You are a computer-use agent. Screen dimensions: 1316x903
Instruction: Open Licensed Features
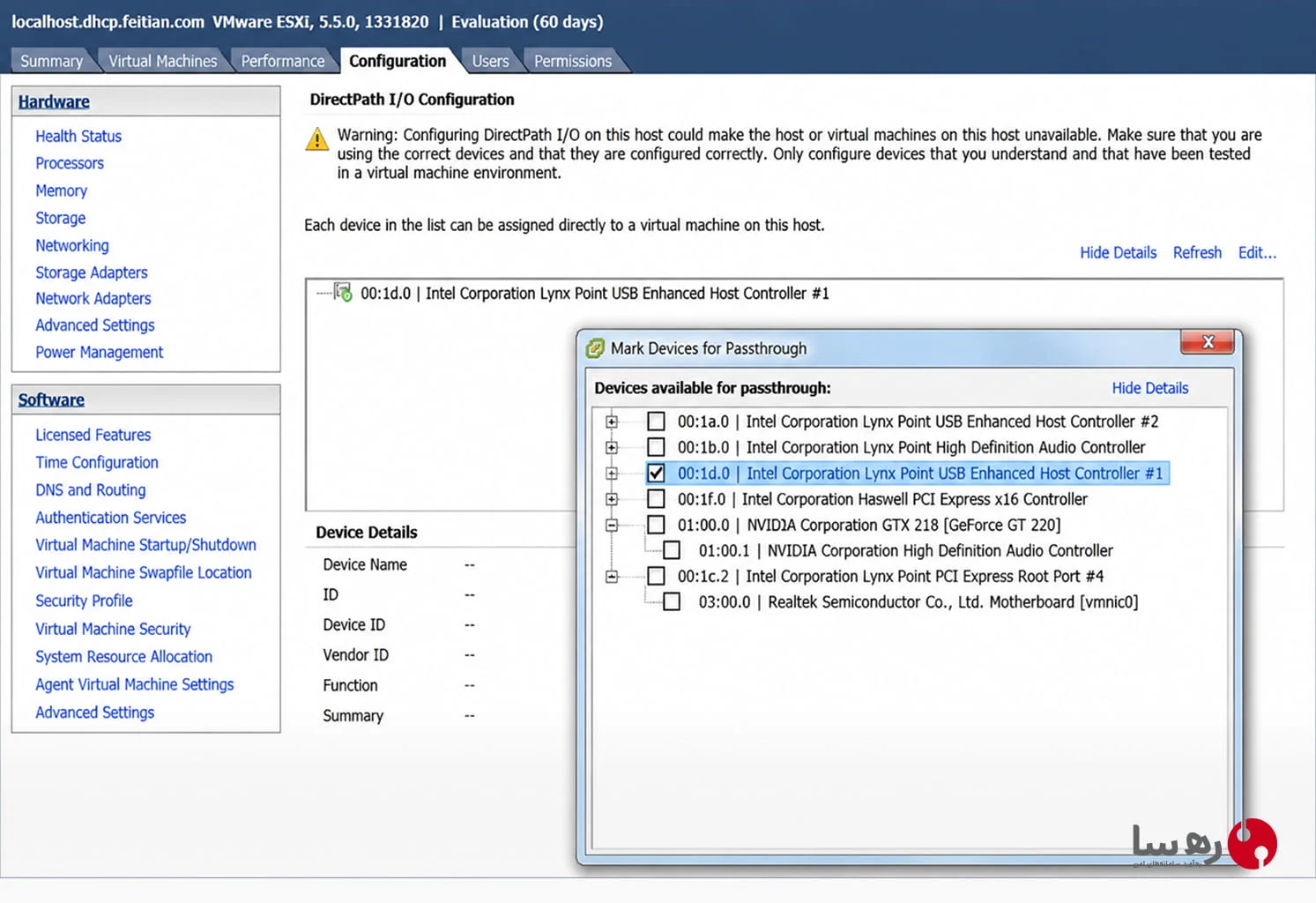93,435
